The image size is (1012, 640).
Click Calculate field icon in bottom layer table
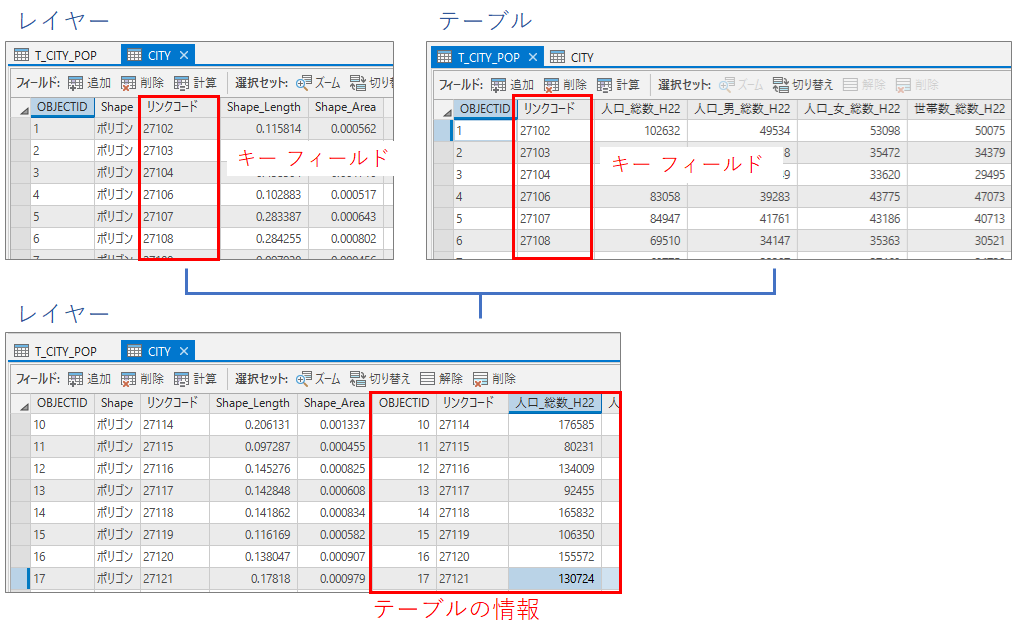[182, 379]
